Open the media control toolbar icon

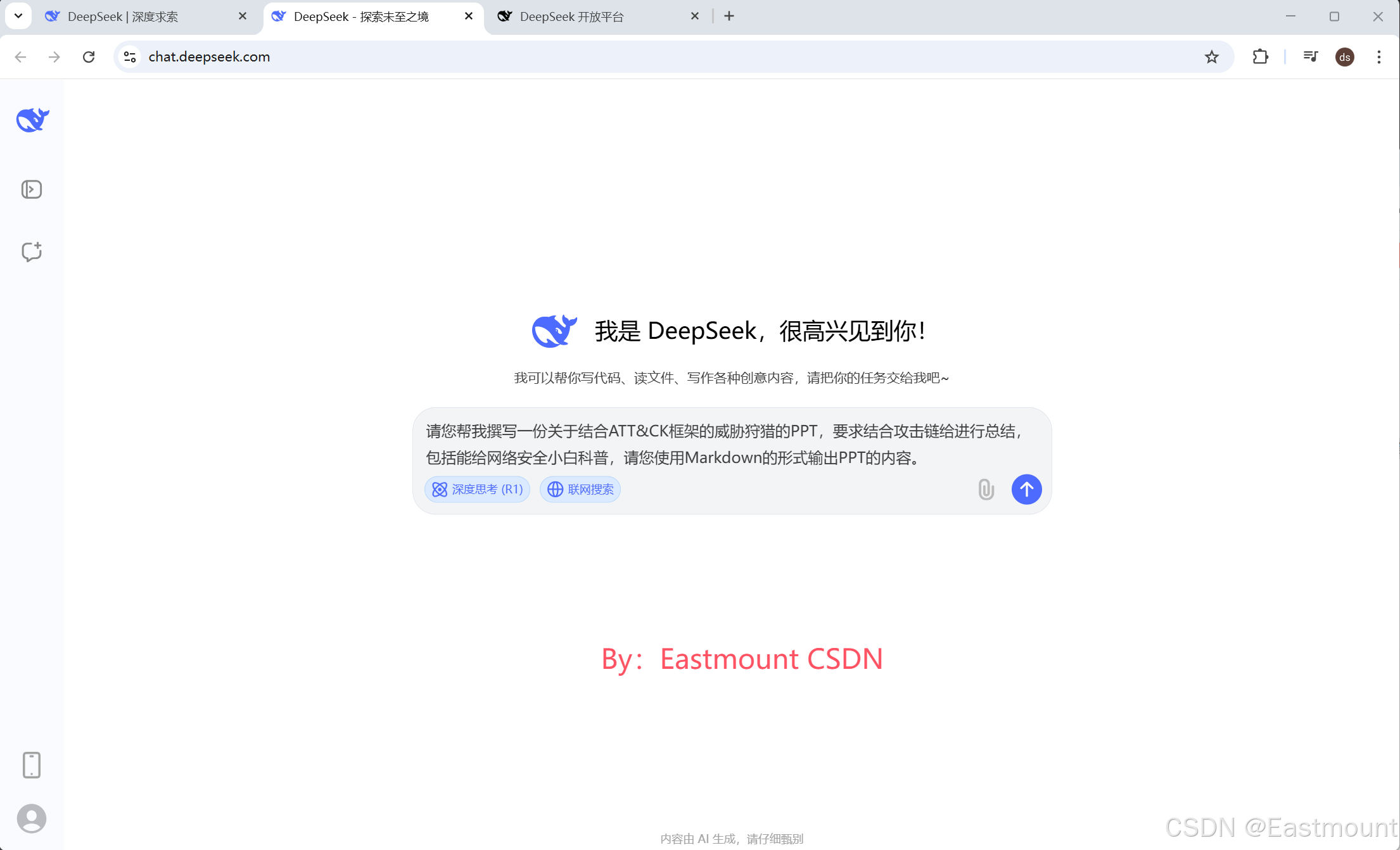(1310, 57)
